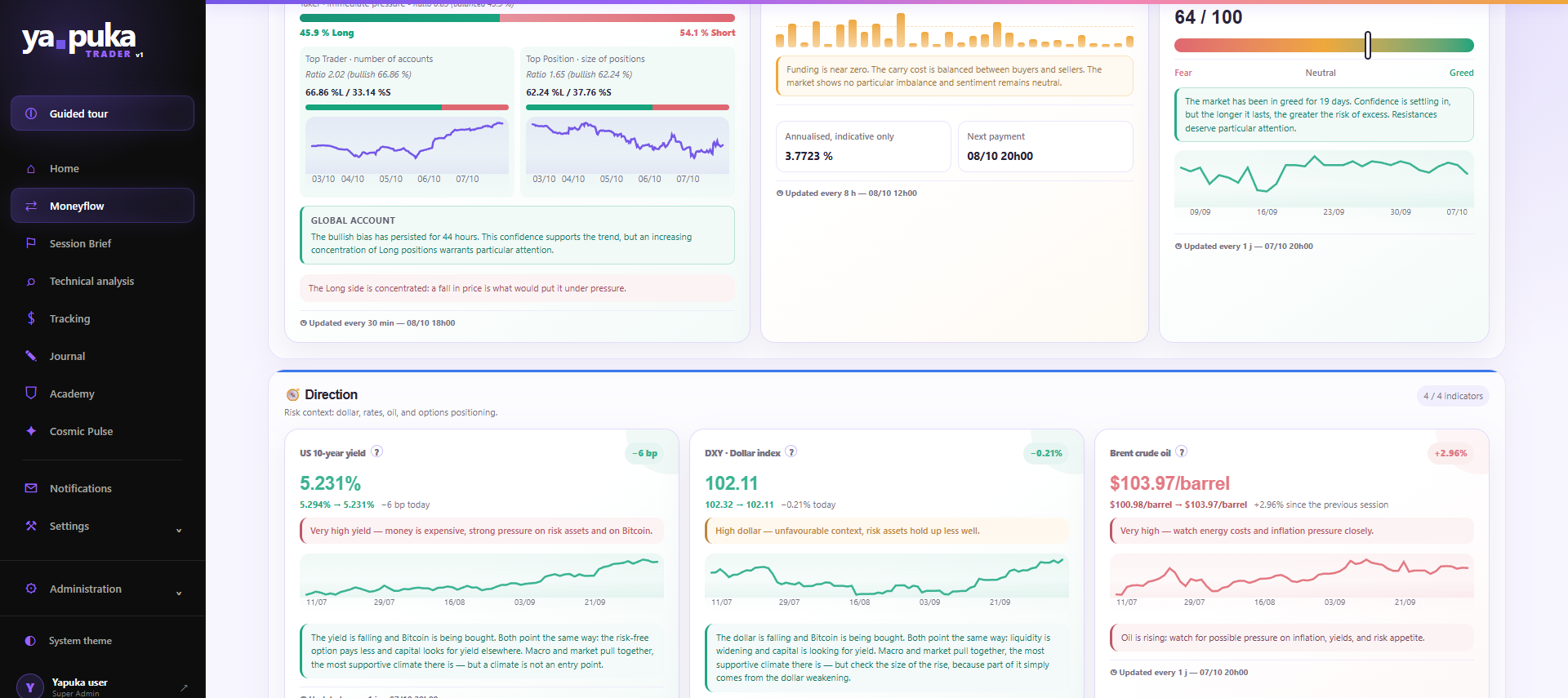Open help for Brent crude oil
1568x698 pixels.
pos(1181,451)
